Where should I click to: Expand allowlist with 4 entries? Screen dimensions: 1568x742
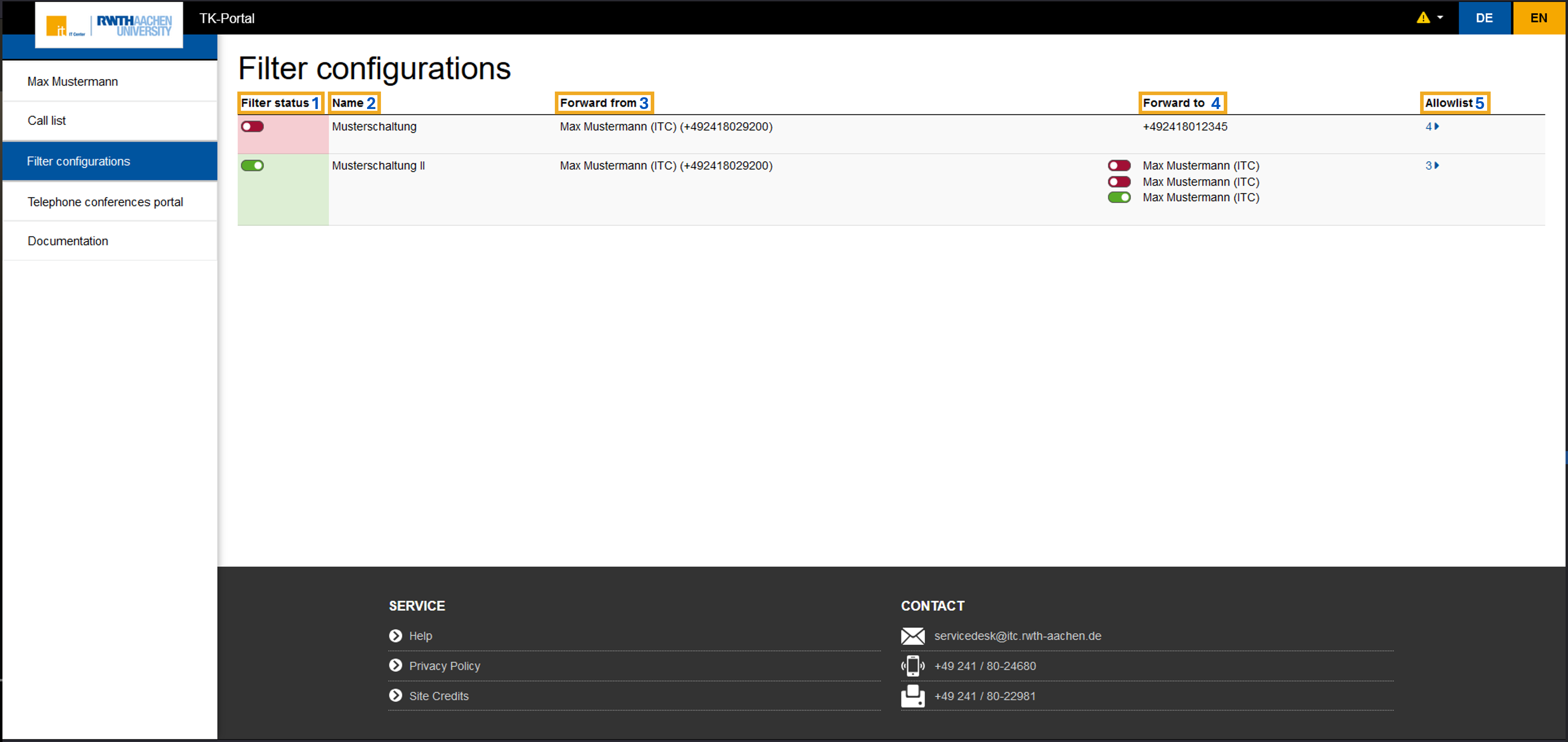[x=1432, y=126]
